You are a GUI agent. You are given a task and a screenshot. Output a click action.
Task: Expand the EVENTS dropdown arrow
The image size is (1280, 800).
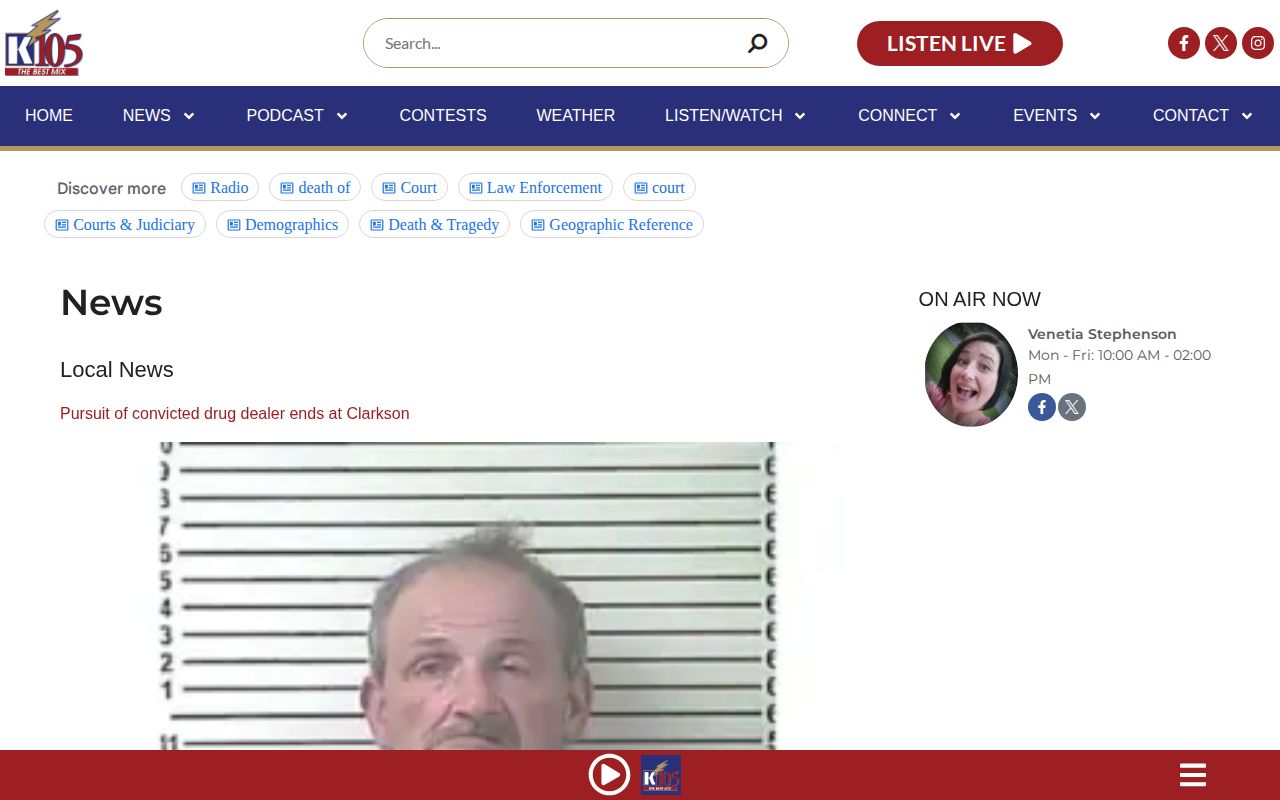[1095, 116]
